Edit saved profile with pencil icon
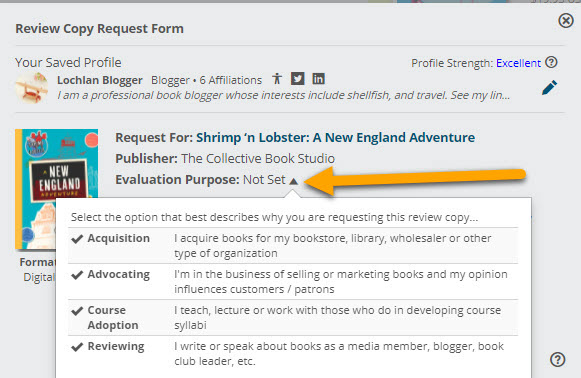581x378 pixels. [x=549, y=87]
